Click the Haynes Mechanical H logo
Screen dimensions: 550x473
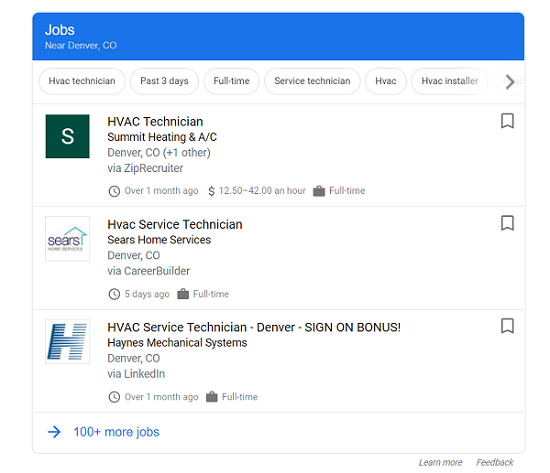[x=67, y=341]
